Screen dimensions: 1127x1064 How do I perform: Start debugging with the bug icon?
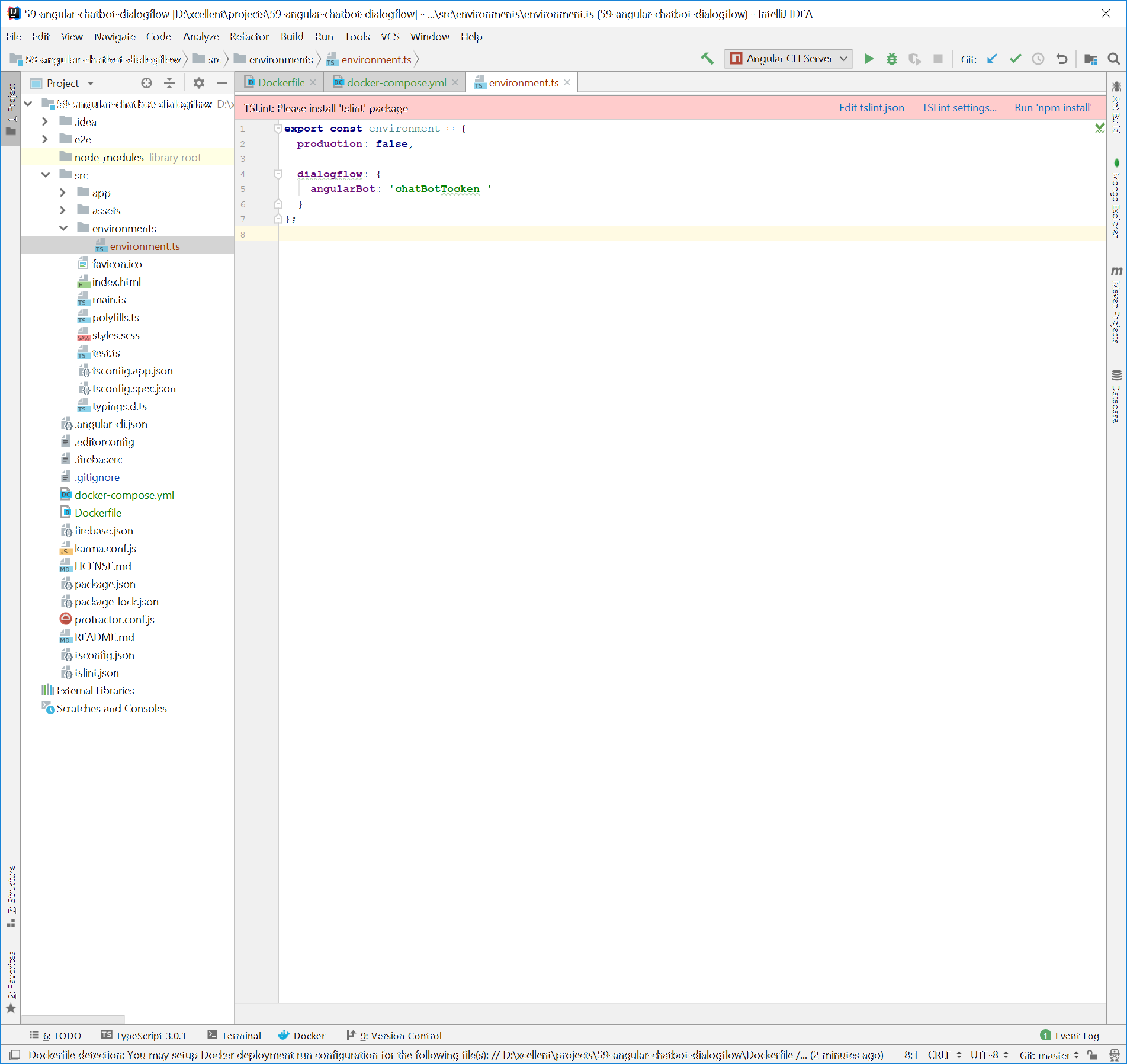[891, 59]
